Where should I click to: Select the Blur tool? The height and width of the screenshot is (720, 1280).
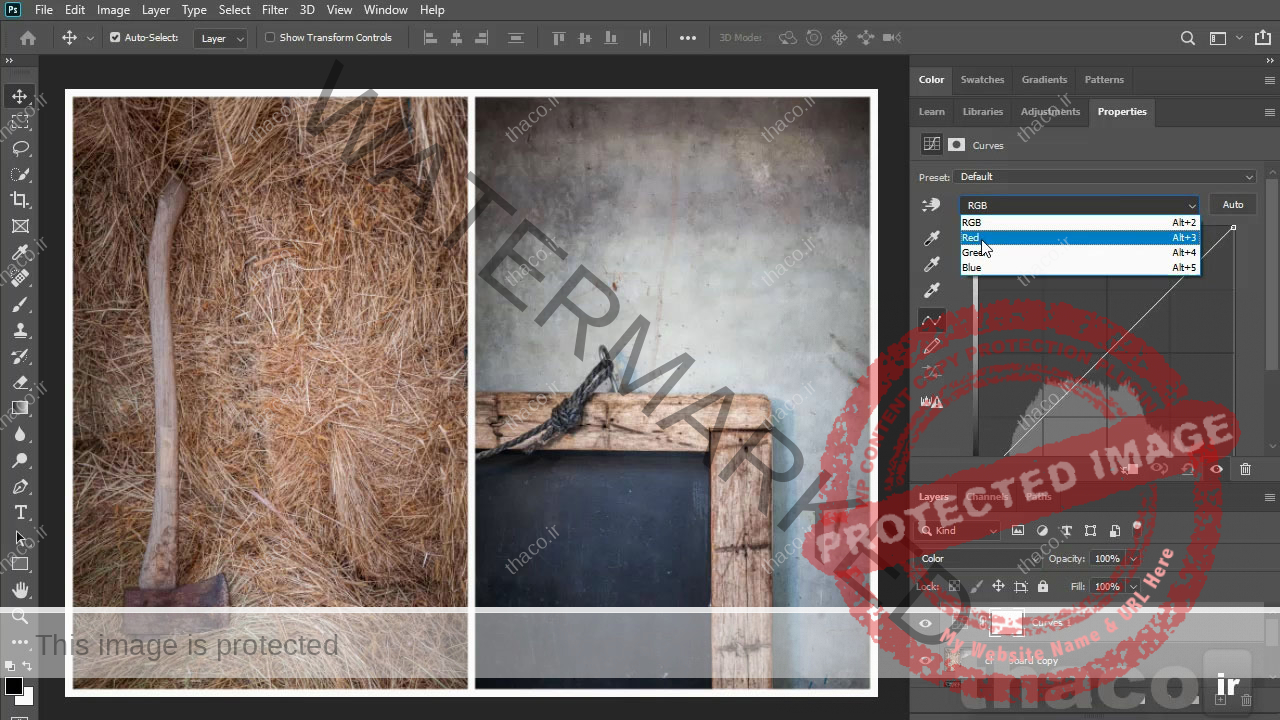coord(20,434)
